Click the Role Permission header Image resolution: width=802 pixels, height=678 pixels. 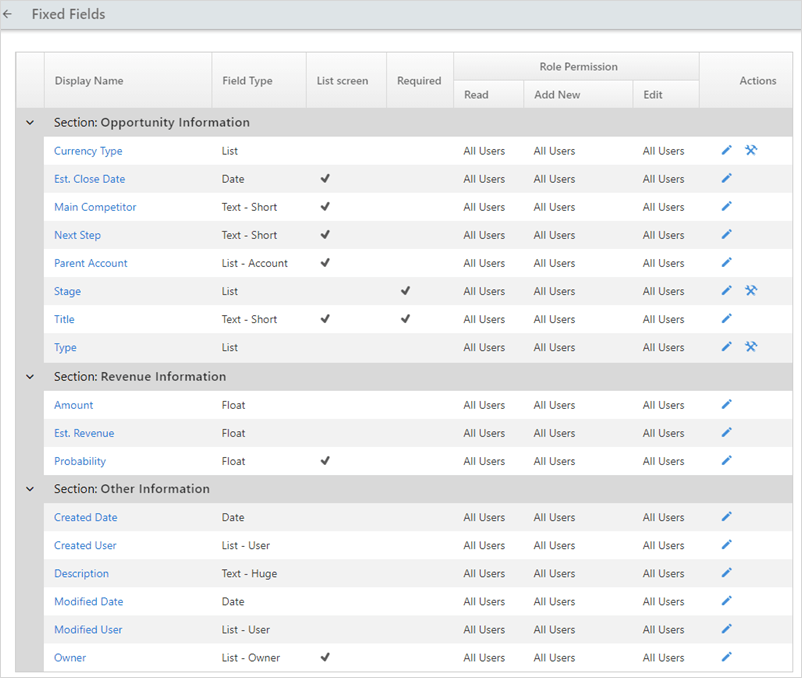click(578, 66)
